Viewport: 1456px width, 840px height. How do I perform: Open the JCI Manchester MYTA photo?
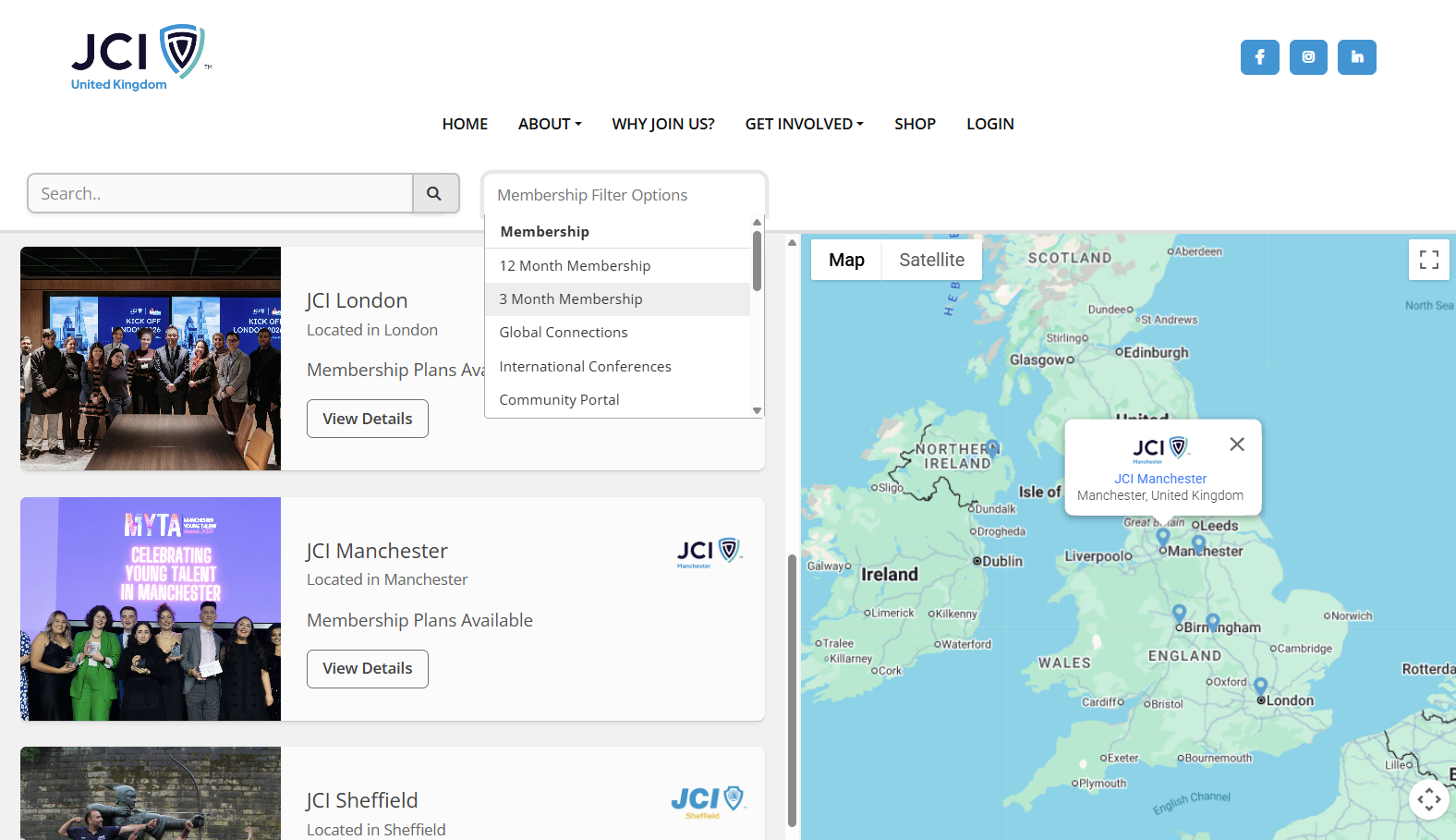[x=151, y=609]
